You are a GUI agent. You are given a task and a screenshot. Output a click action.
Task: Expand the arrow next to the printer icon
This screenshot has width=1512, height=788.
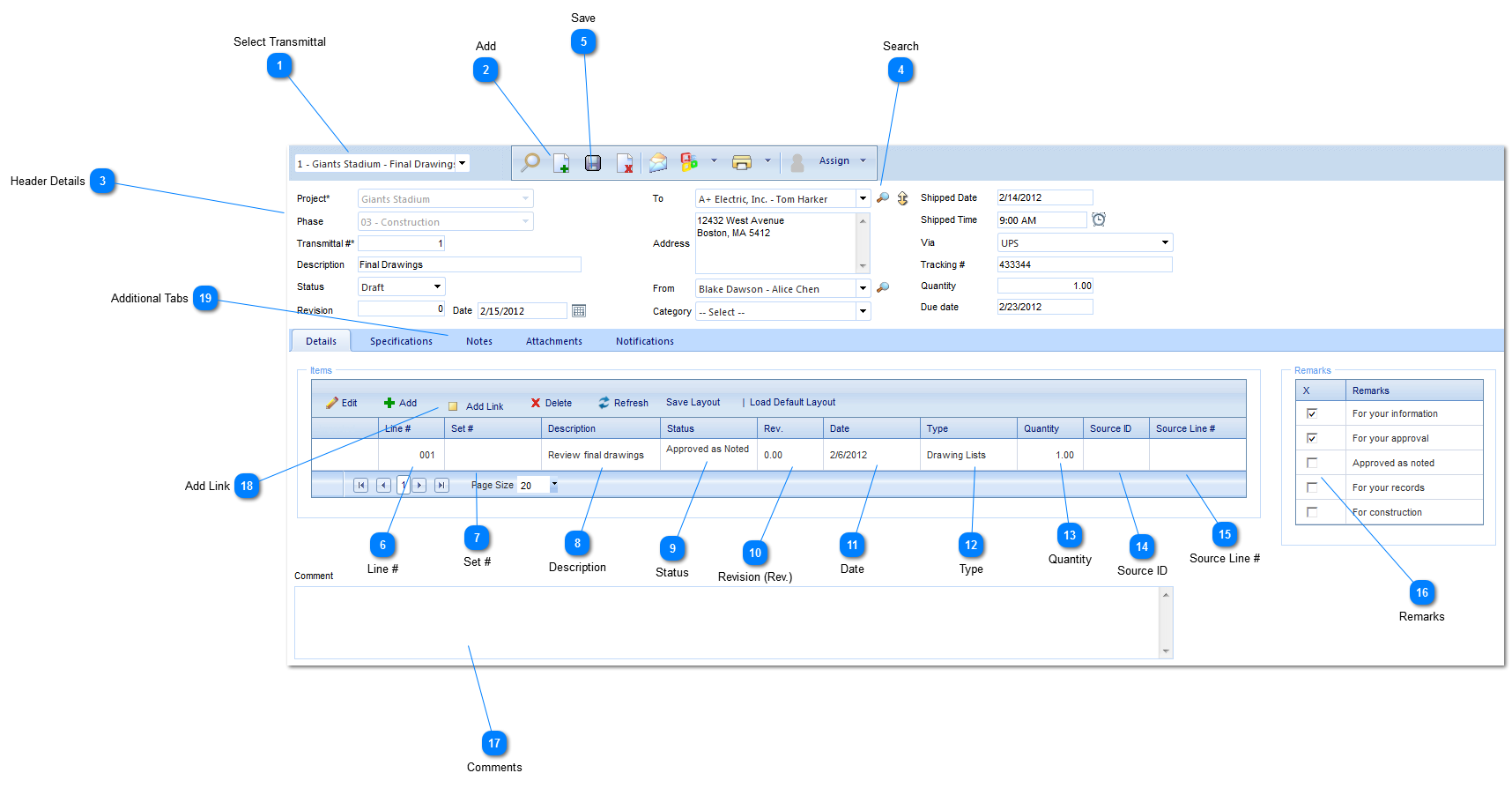tap(767, 161)
